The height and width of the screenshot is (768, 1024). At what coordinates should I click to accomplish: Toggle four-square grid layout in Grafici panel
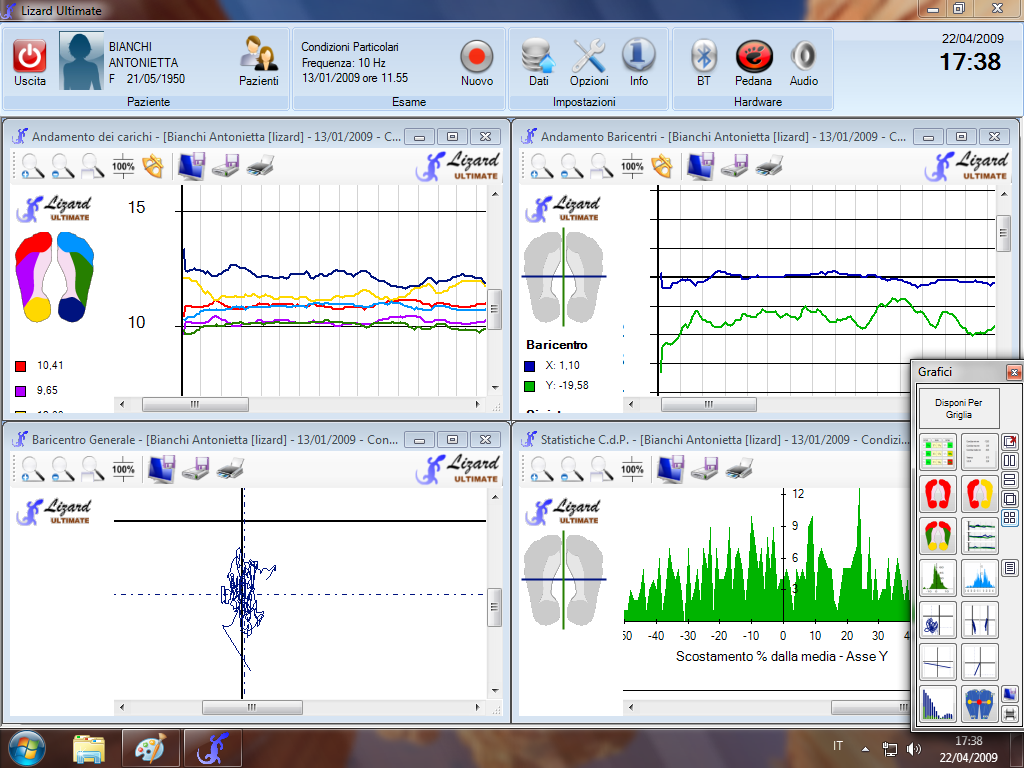[x=1009, y=518]
